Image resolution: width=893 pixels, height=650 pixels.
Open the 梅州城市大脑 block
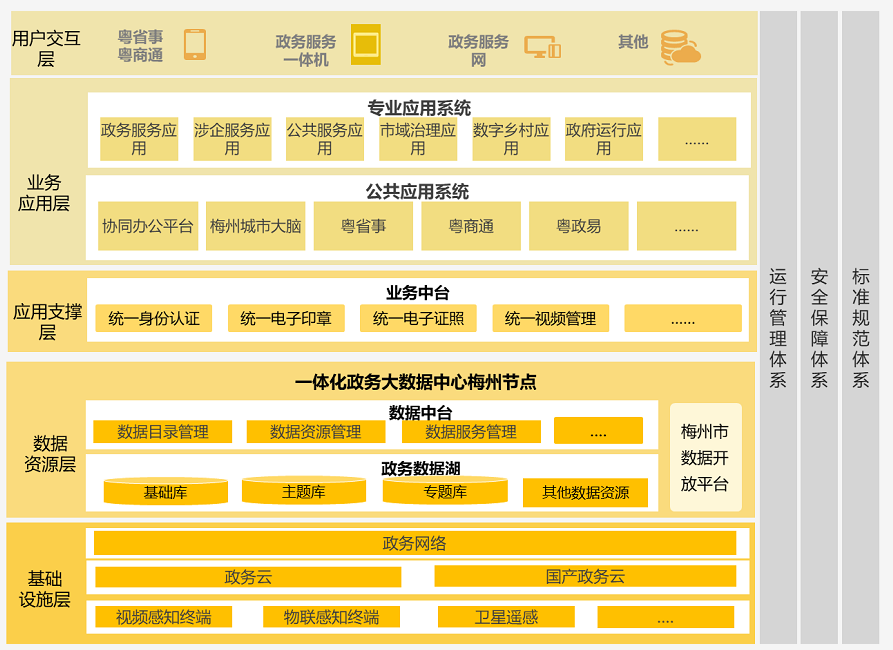point(255,226)
